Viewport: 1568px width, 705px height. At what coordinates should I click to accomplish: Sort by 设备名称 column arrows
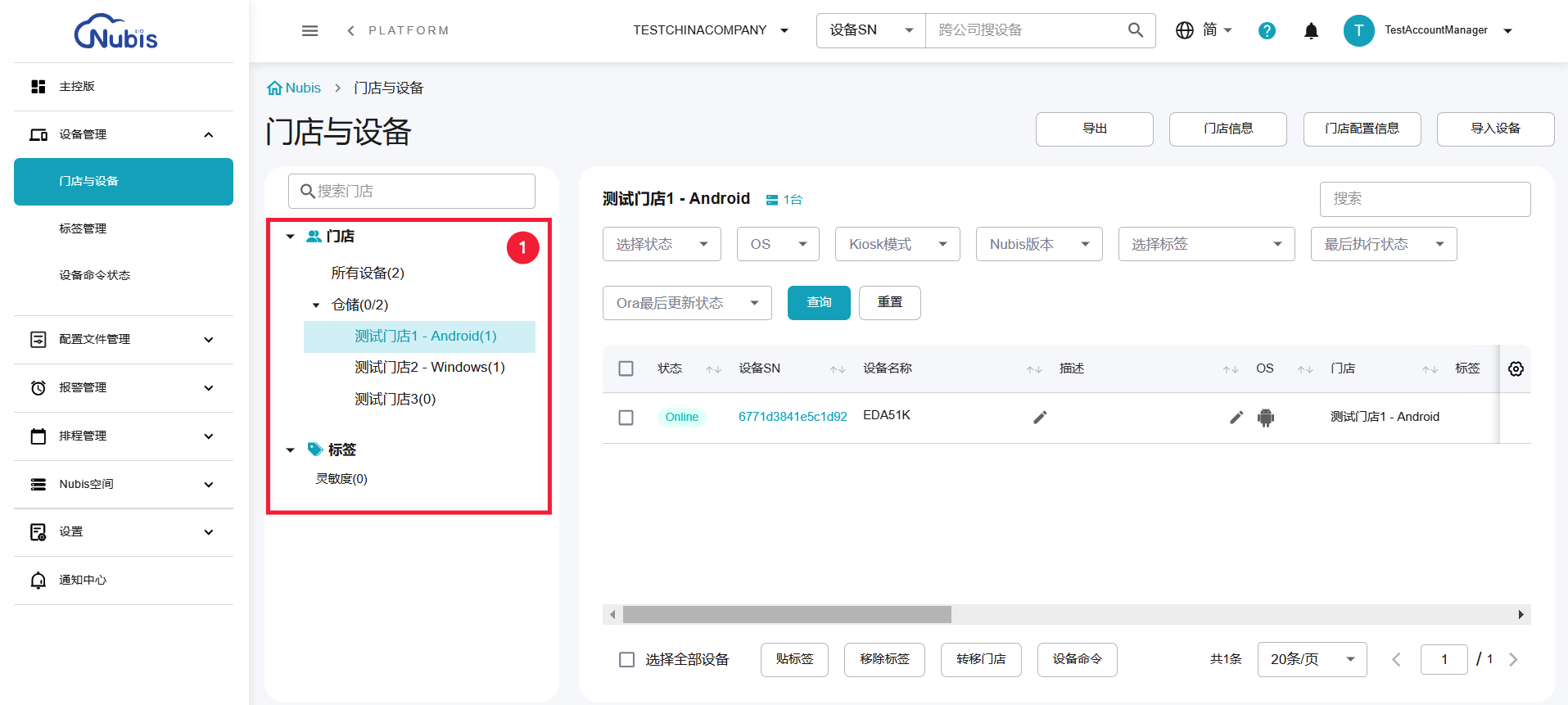(1034, 369)
